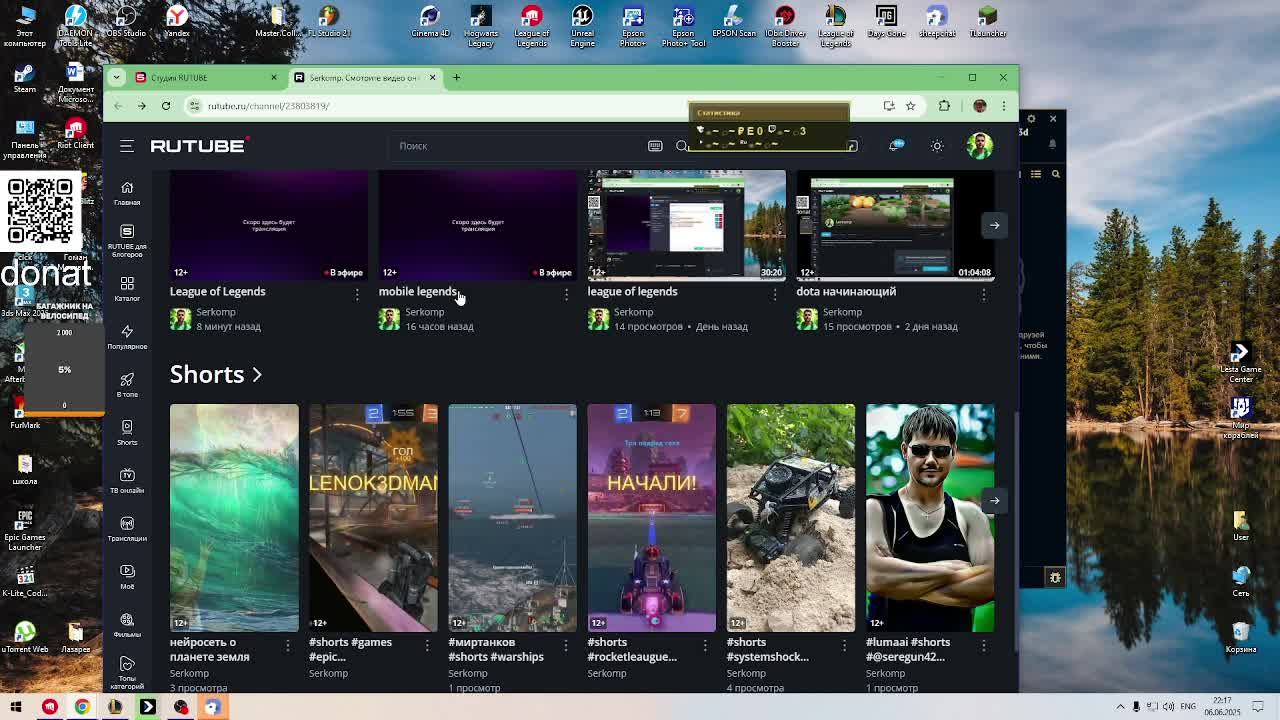Bookmark this page with the star
Viewport: 1280px width, 720px height.
[x=910, y=106]
